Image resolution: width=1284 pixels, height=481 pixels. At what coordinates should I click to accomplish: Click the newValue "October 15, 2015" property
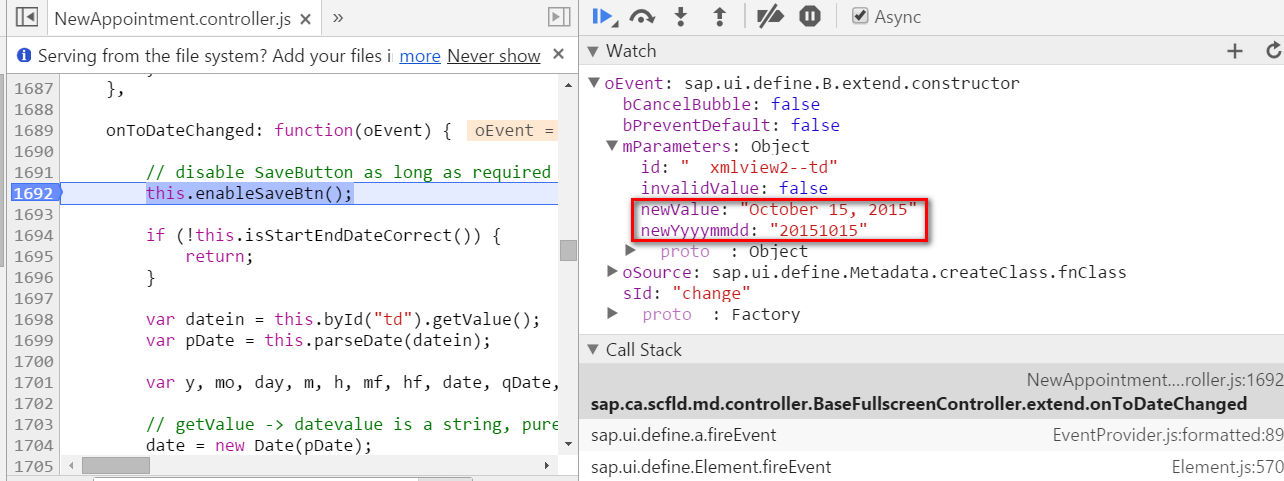pos(778,210)
